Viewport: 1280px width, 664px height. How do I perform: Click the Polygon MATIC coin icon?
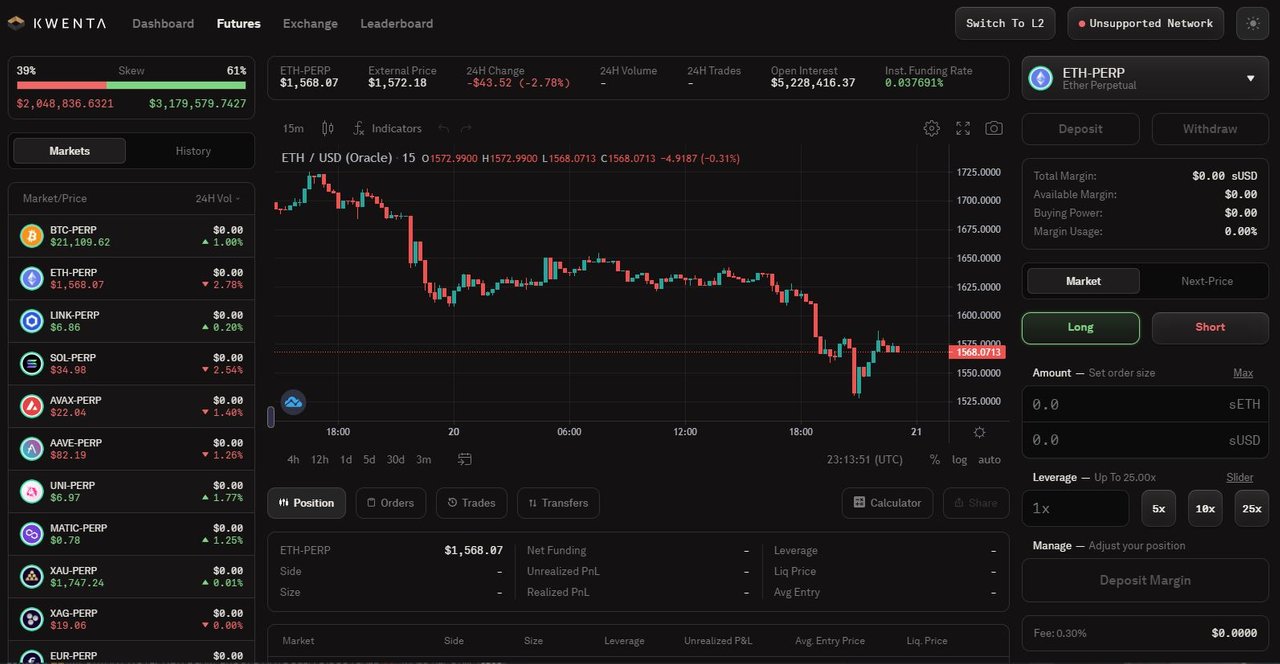tap(32, 534)
